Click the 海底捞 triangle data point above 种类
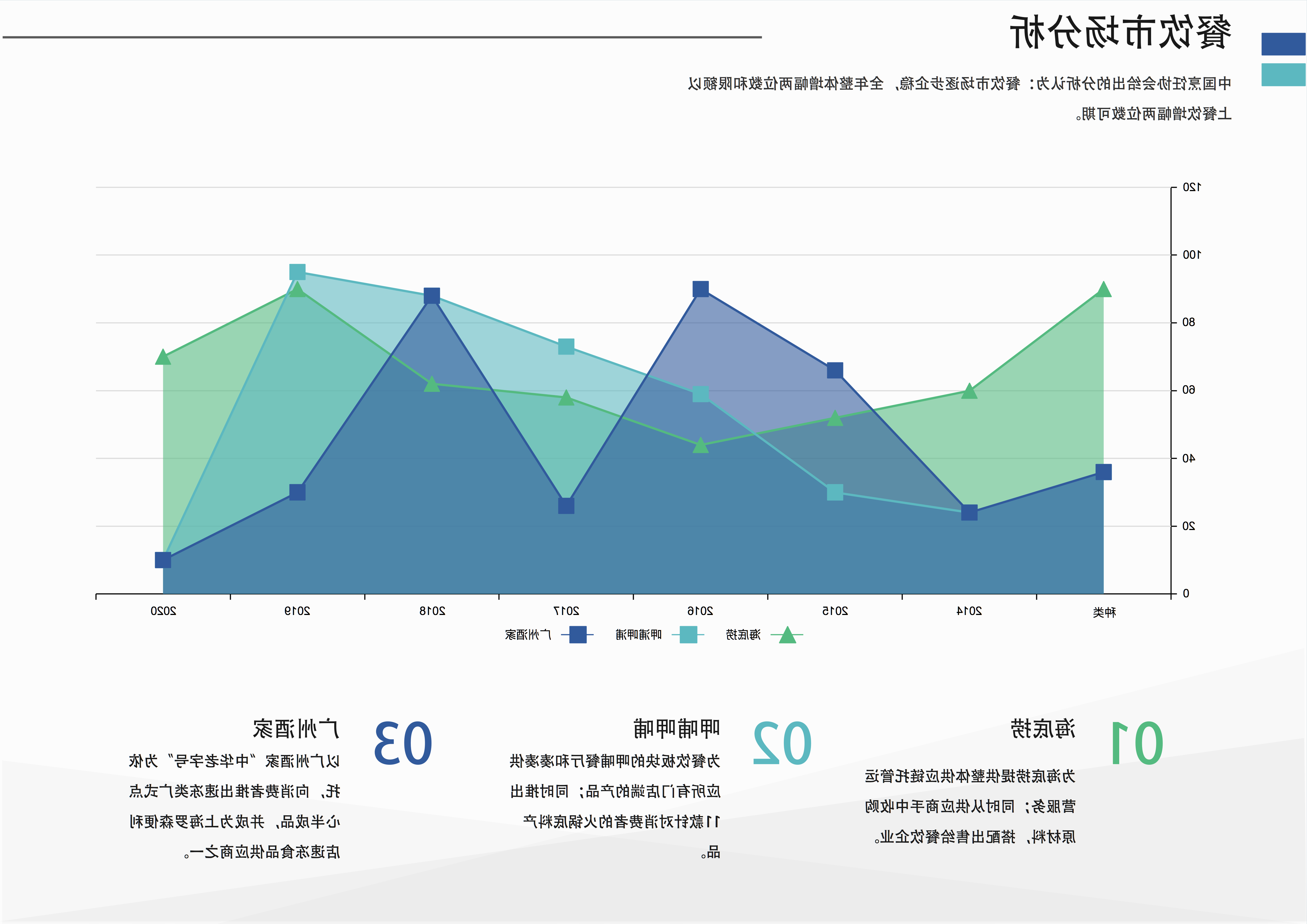This screenshot has width=1307, height=924. 1104,290
